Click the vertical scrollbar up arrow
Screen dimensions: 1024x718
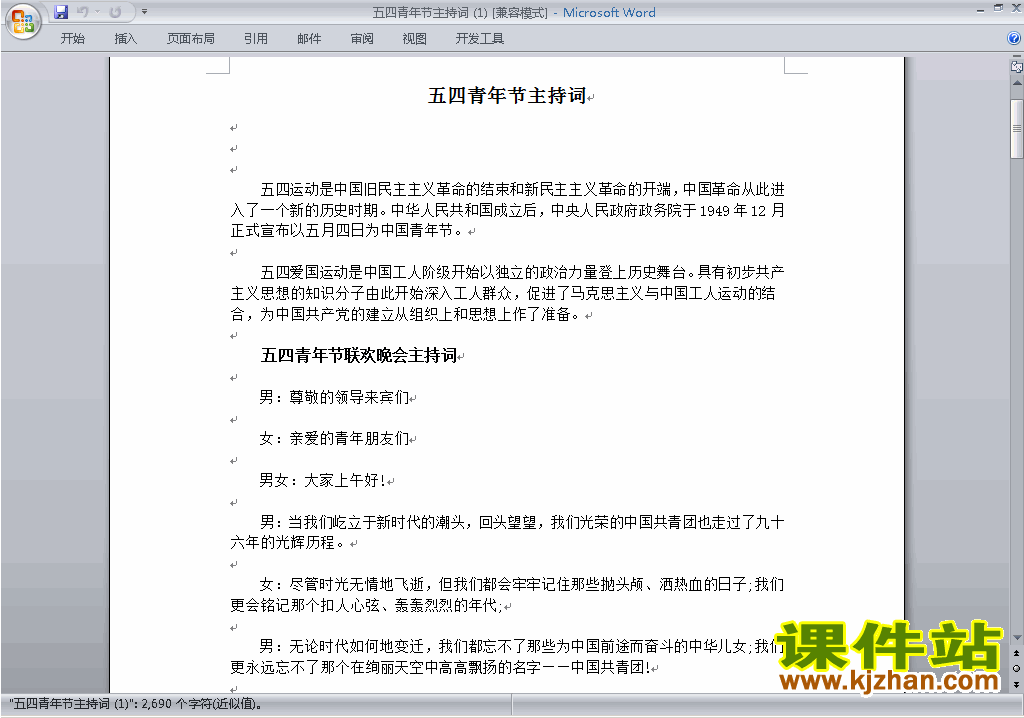1017,84
